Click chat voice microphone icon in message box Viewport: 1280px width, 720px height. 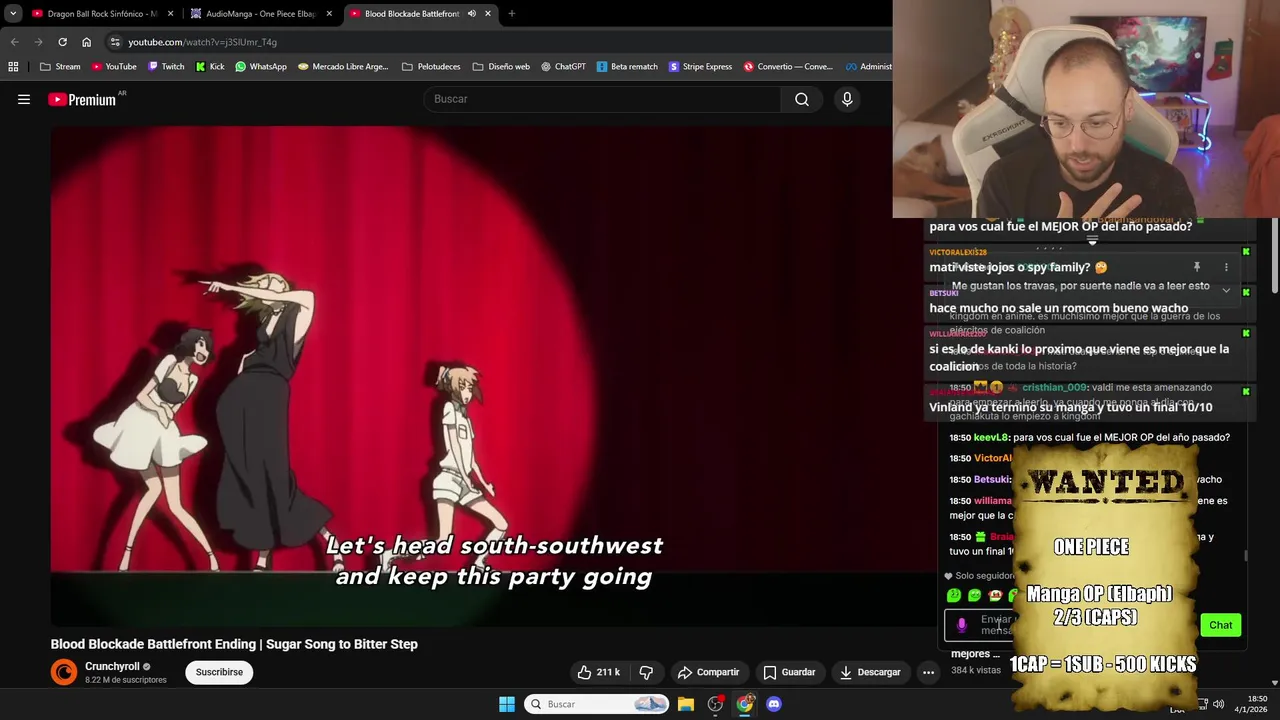click(x=962, y=625)
